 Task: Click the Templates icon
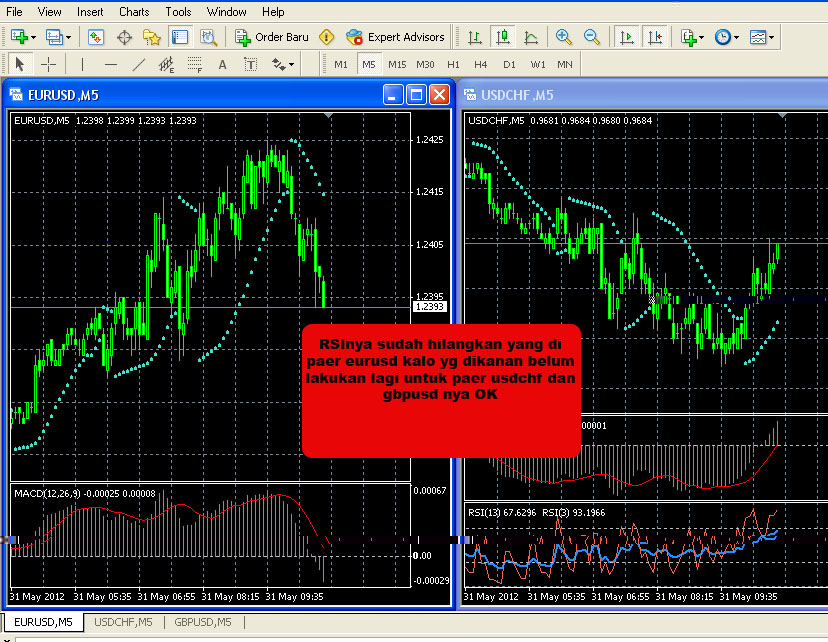(x=758, y=37)
